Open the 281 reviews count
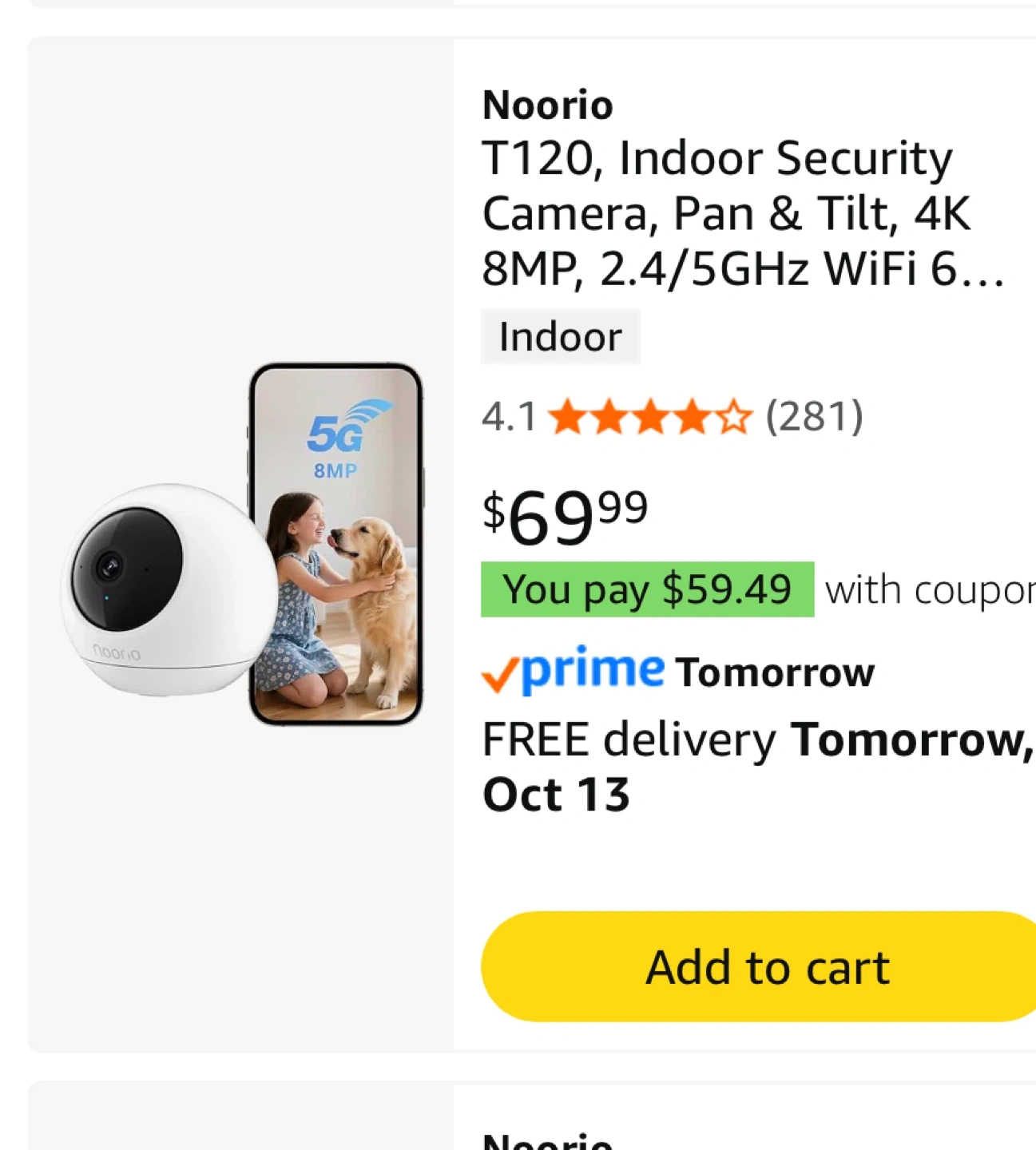The height and width of the screenshot is (1150, 1036). click(x=814, y=417)
